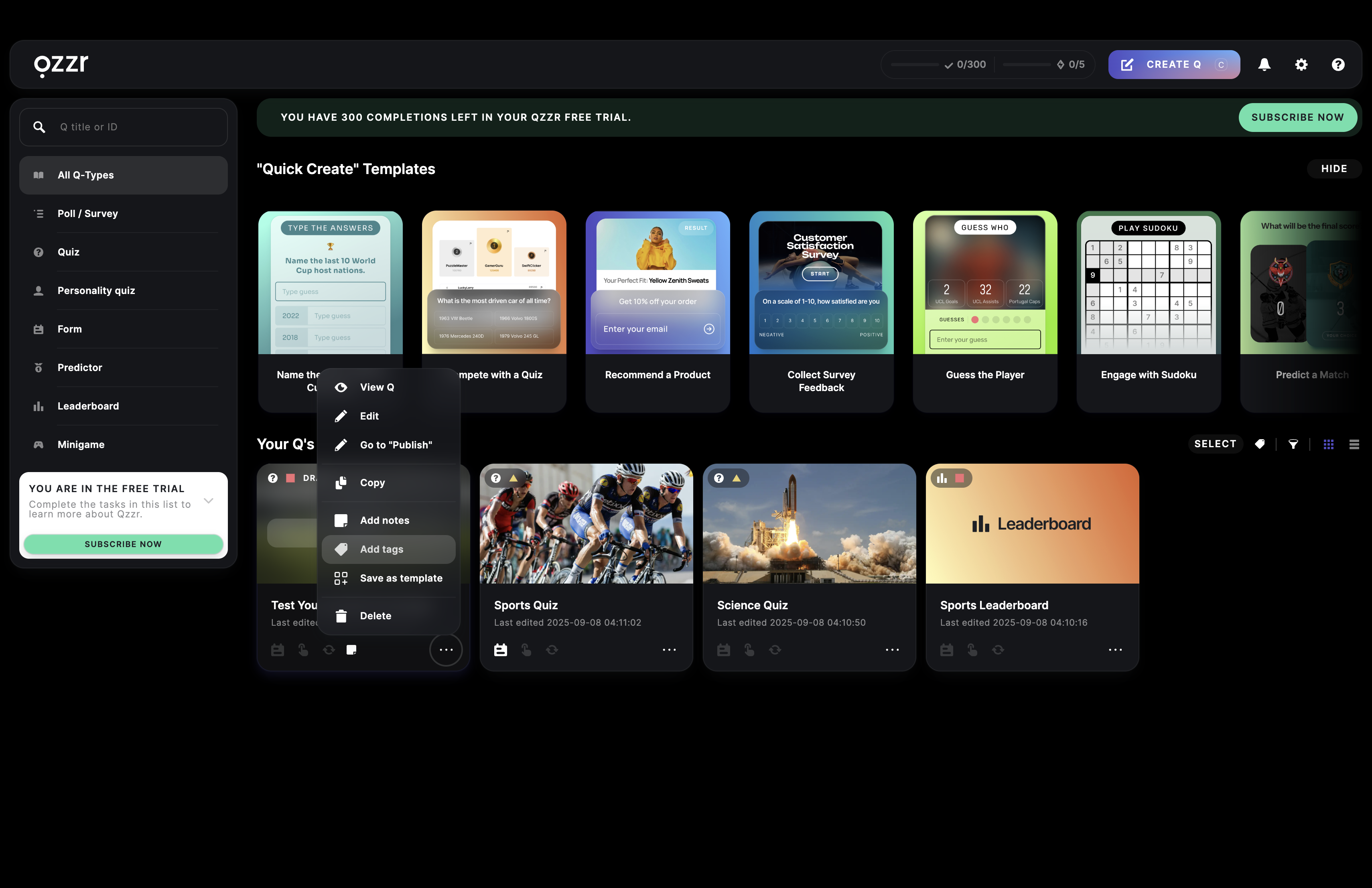Open the funnel filter icon
This screenshot has width=1372, height=888.
point(1293,444)
